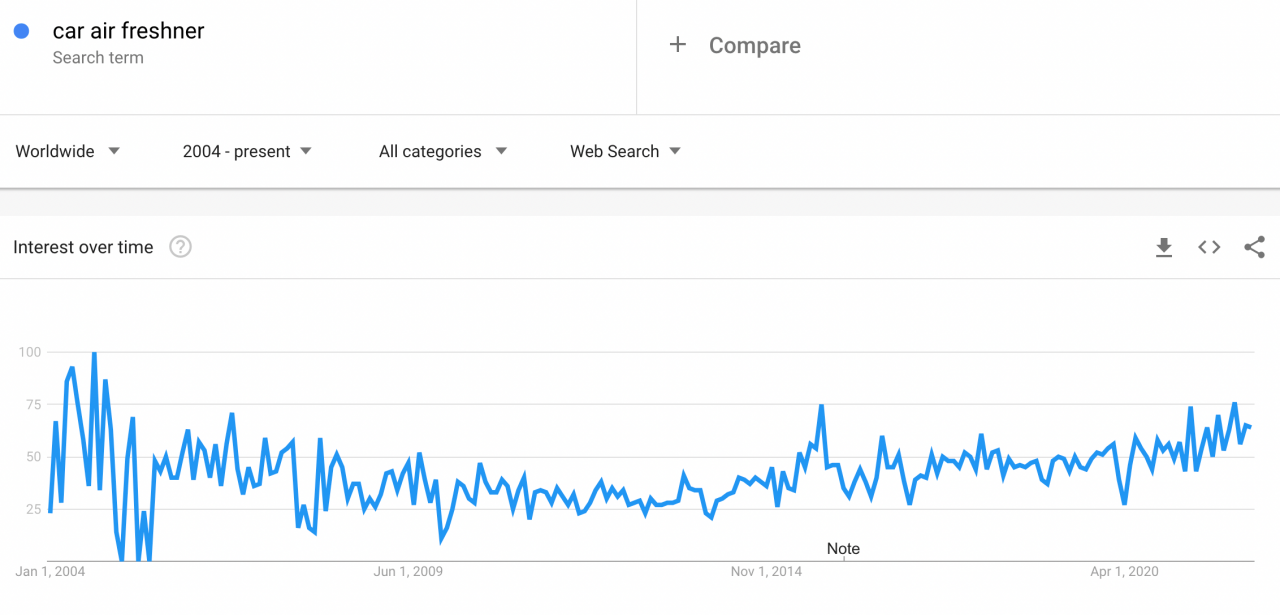Image resolution: width=1280 pixels, height=615 pixels.
Task: Click the Search term label text
Action: [x=98, y=58]
